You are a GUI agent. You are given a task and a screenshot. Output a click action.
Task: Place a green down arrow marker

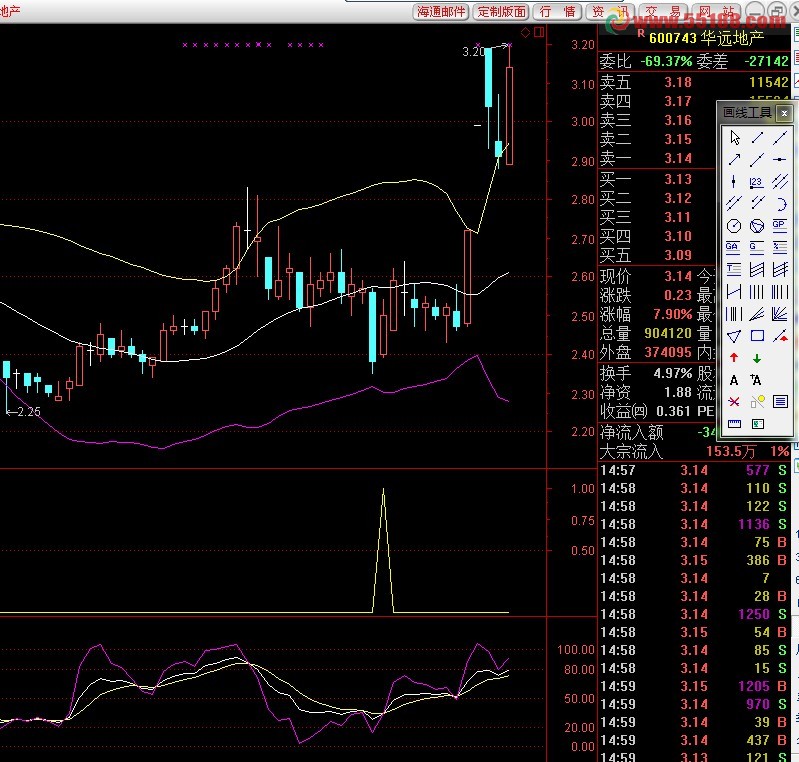pyautogui.click(x=757, y=358)
